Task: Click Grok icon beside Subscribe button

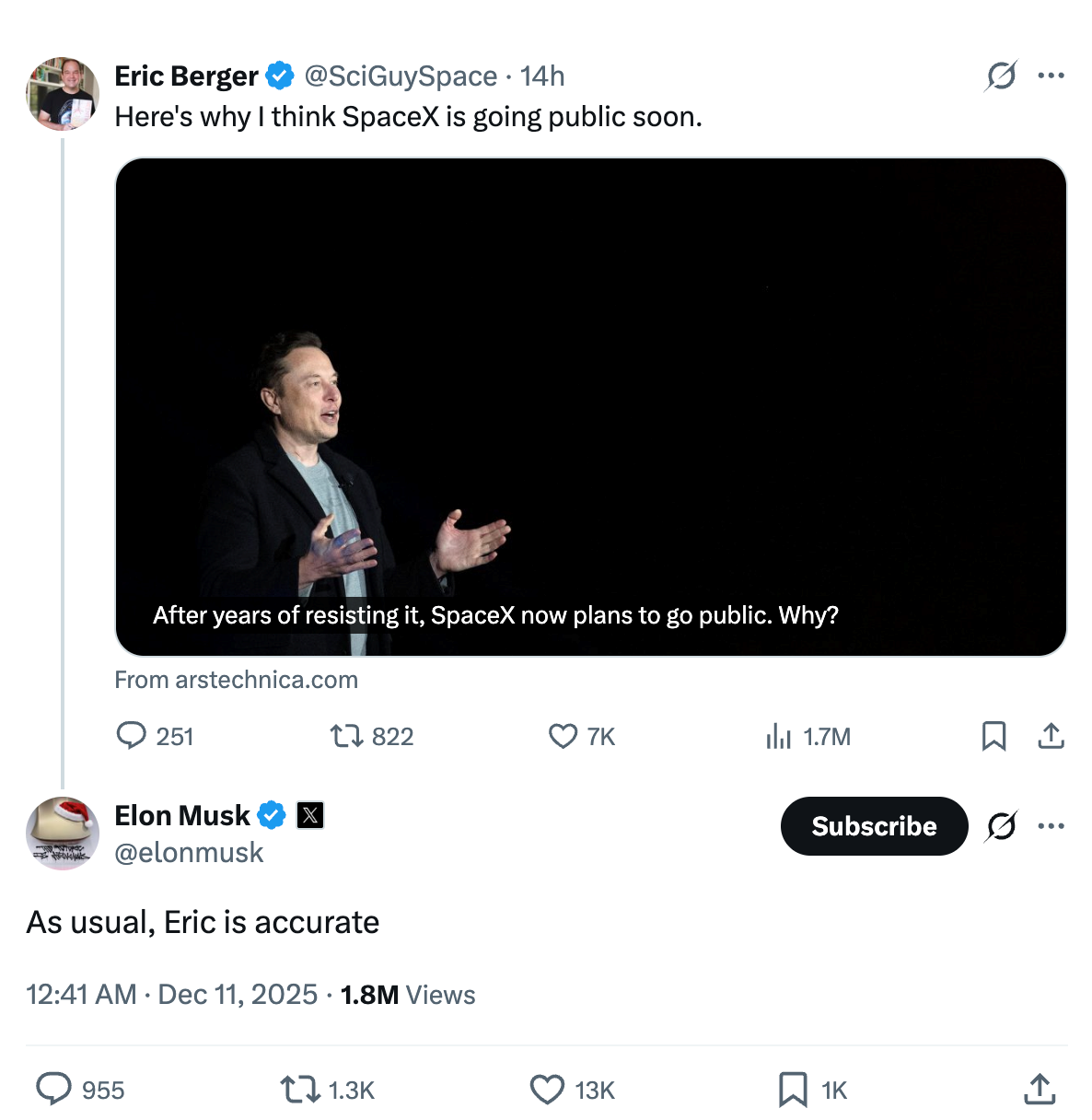Action: (x=1001, y=825)
